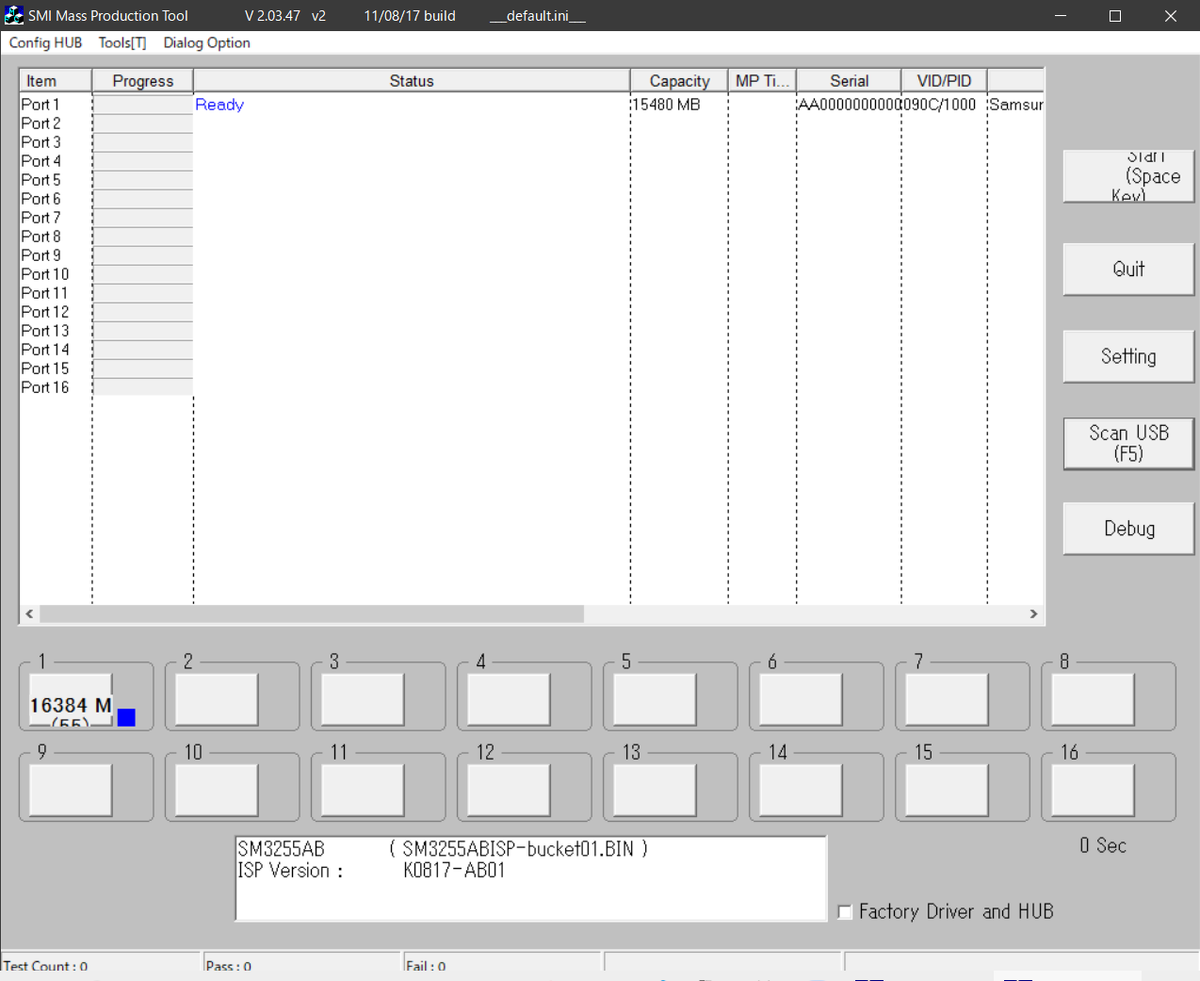Viewport: 1200px width, 981px height.
Task: Open the Dialog Option menu
Action: tap(207, 43)
